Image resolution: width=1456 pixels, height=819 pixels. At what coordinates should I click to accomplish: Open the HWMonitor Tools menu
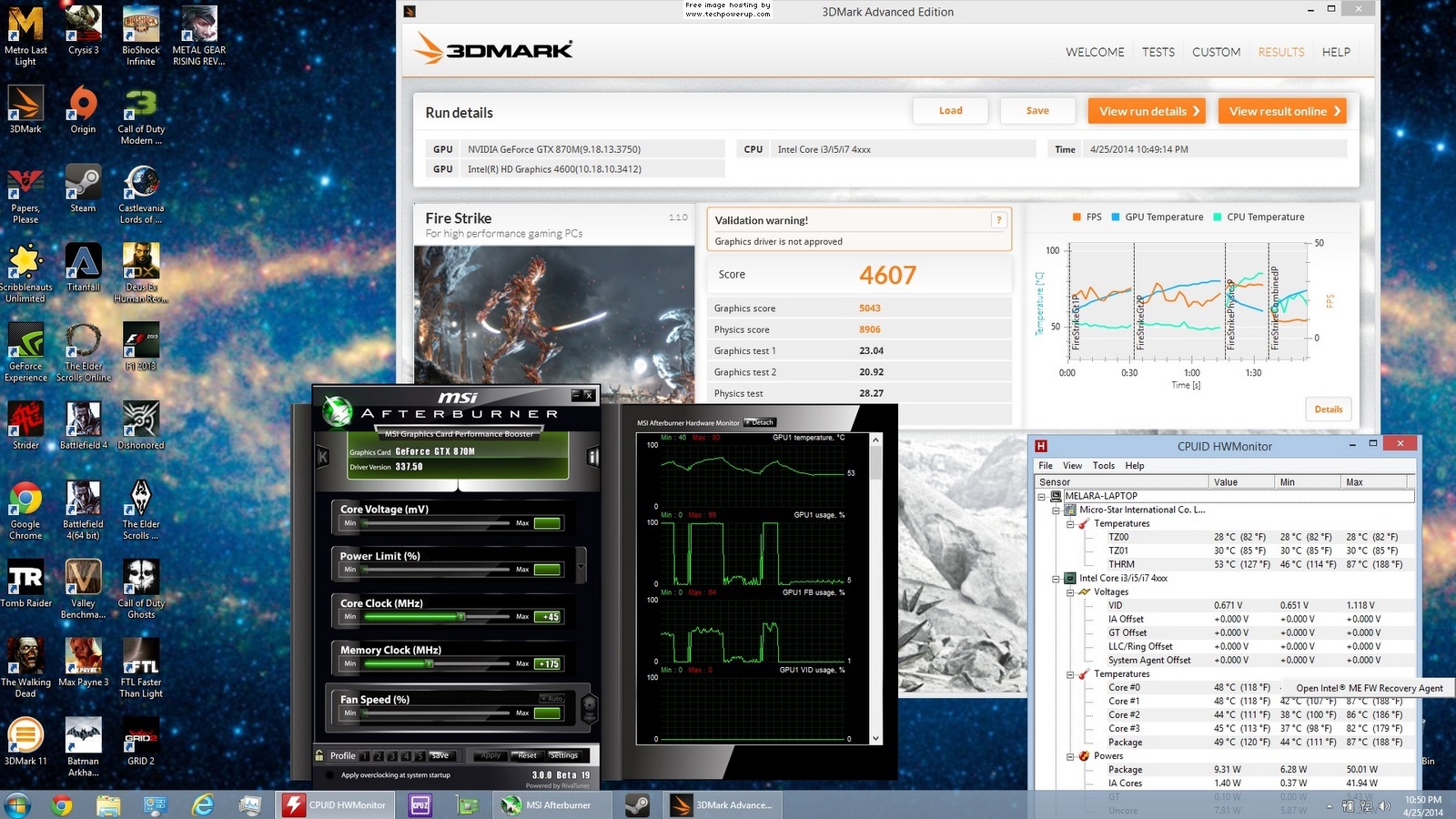1103,465
